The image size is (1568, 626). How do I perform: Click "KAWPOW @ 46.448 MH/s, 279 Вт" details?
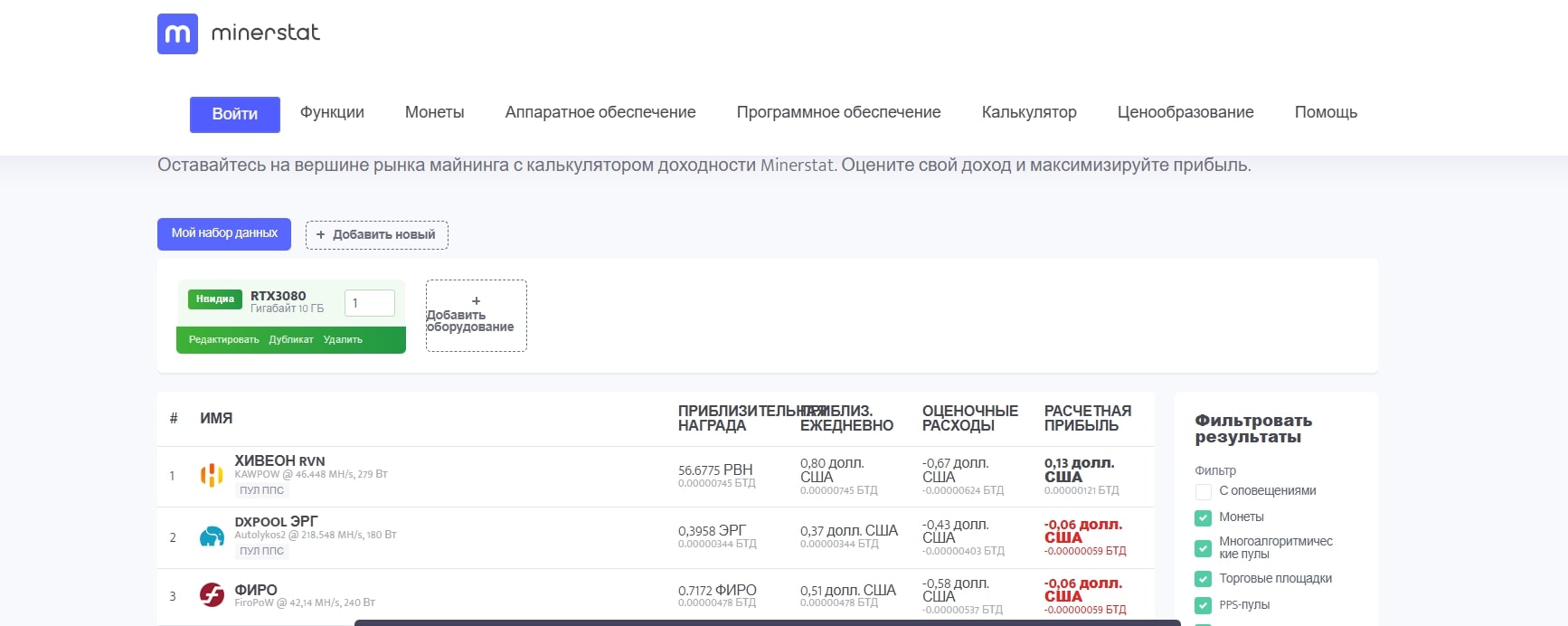311,474
